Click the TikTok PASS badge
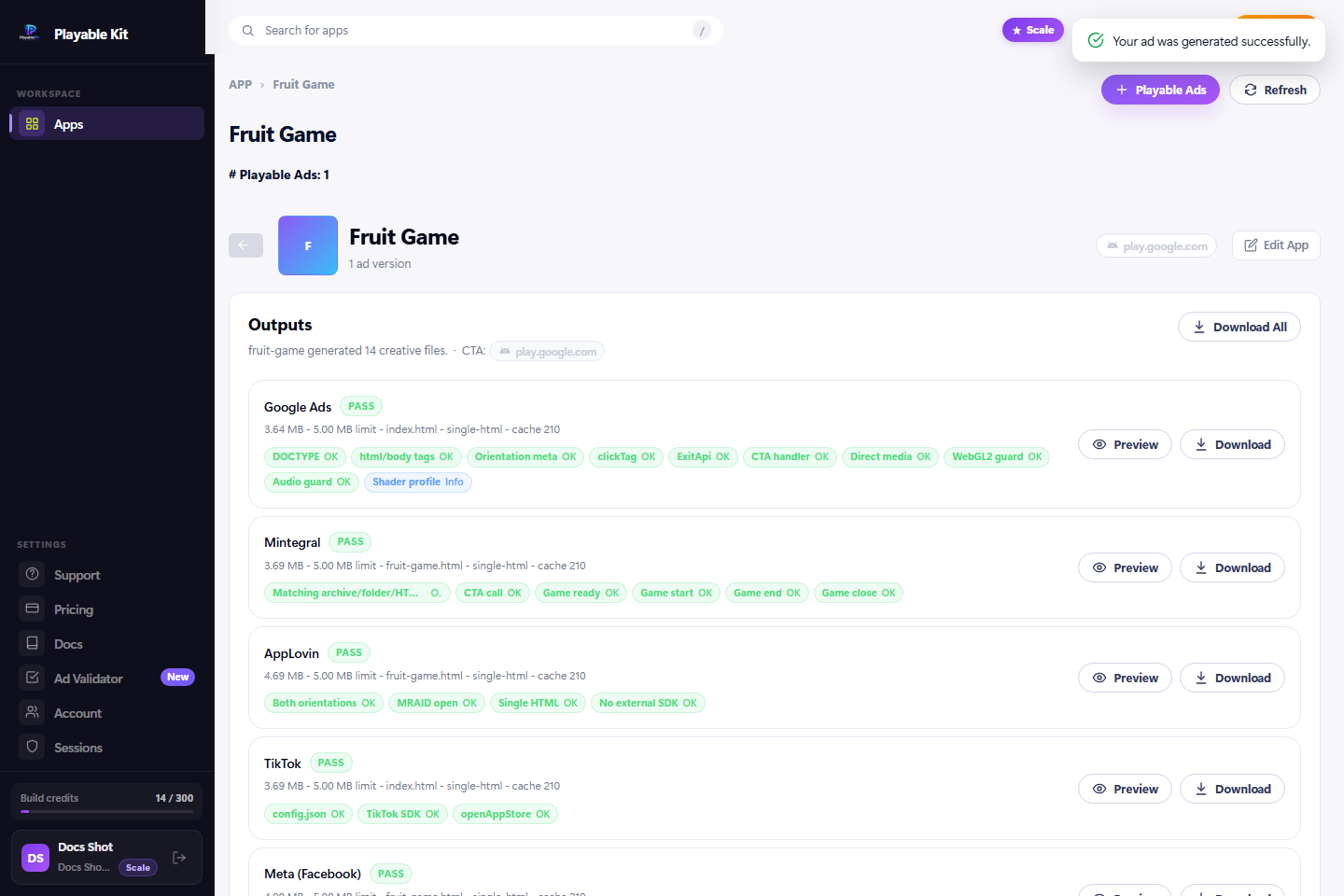This screenshot has height=896, width=1344. (x=331, y=763)
